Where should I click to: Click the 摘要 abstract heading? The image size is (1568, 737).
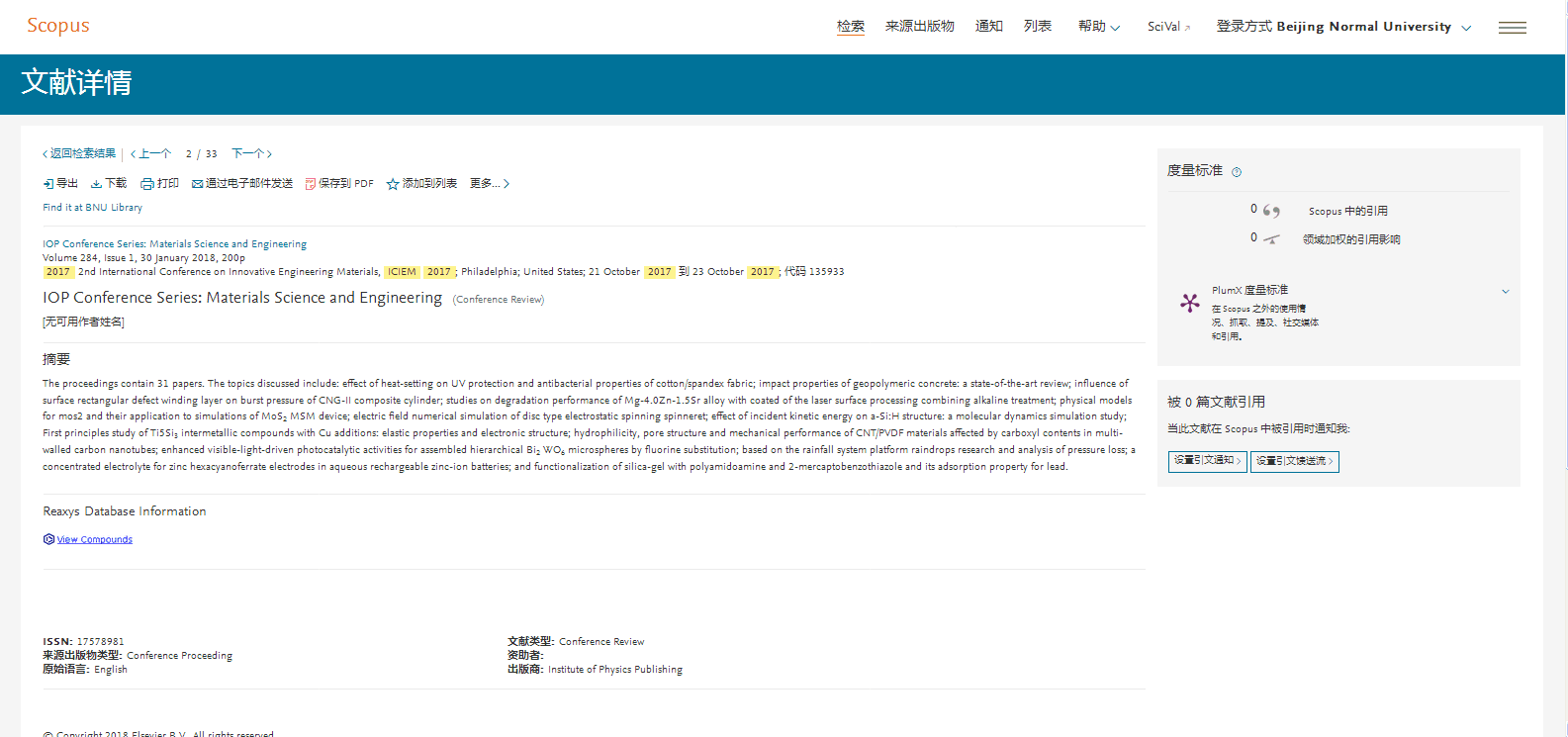tap(56, 360)
